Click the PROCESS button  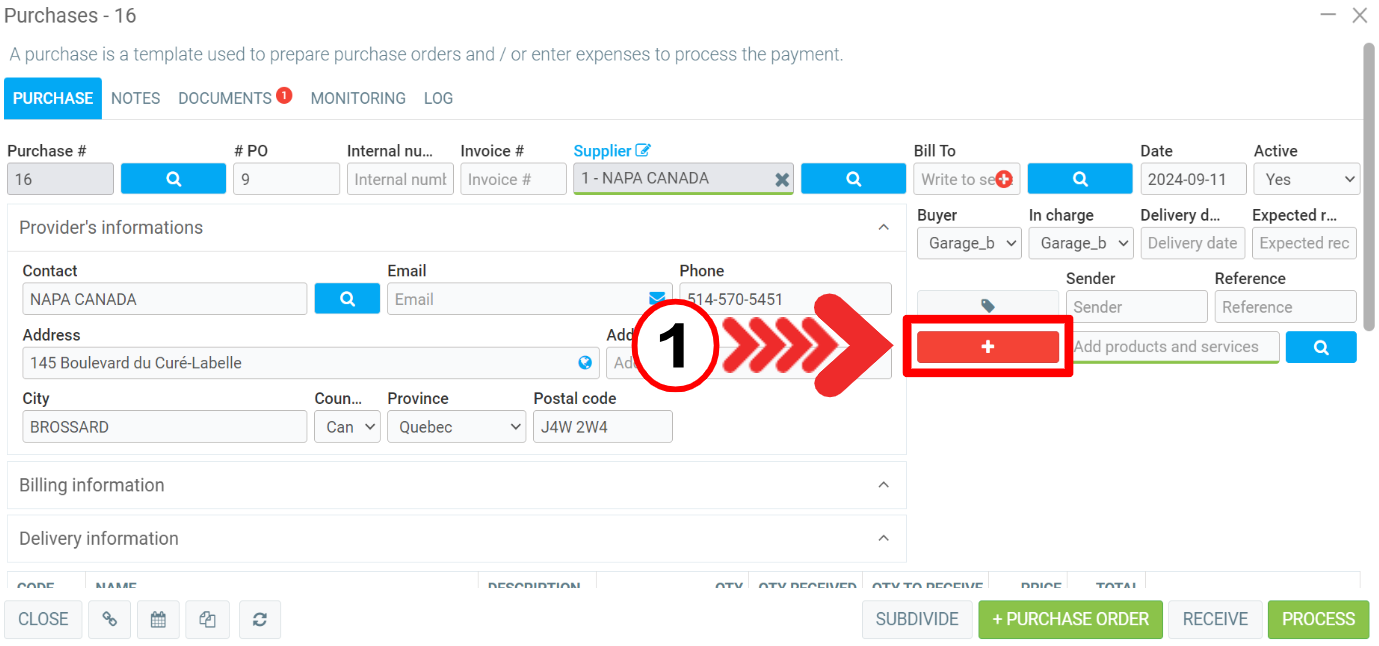(x=1318, y=619)
